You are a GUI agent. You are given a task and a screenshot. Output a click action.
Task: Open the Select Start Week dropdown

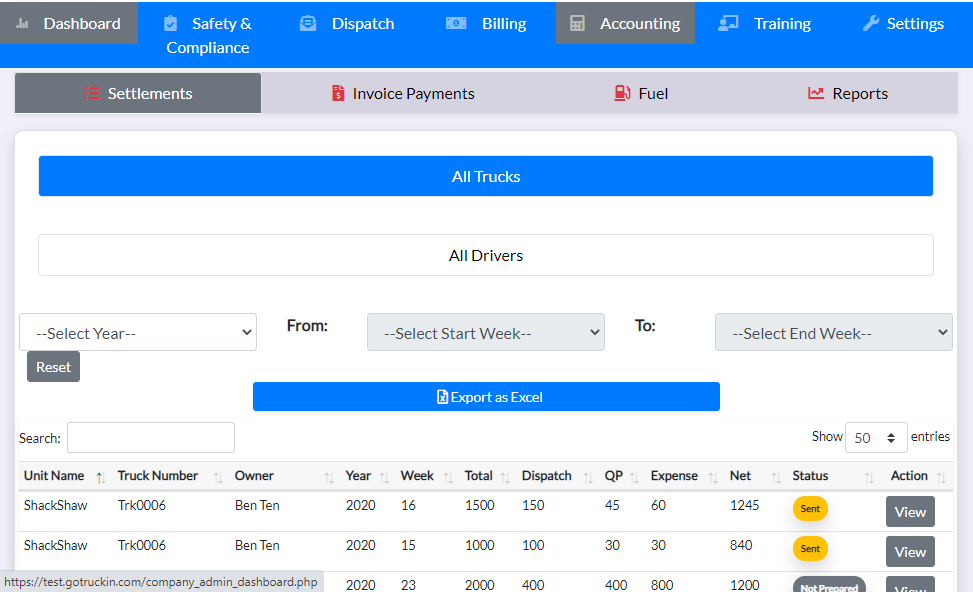pos(485,333)
